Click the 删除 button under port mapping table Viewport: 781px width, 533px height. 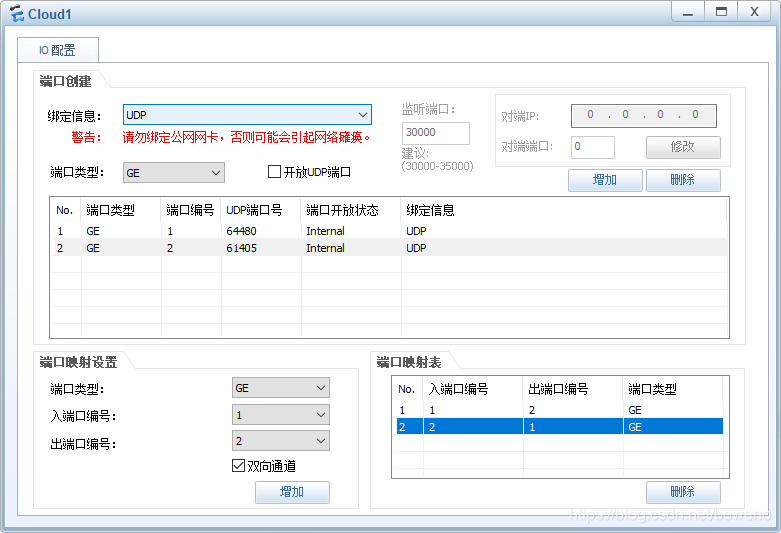pos(683,492)
